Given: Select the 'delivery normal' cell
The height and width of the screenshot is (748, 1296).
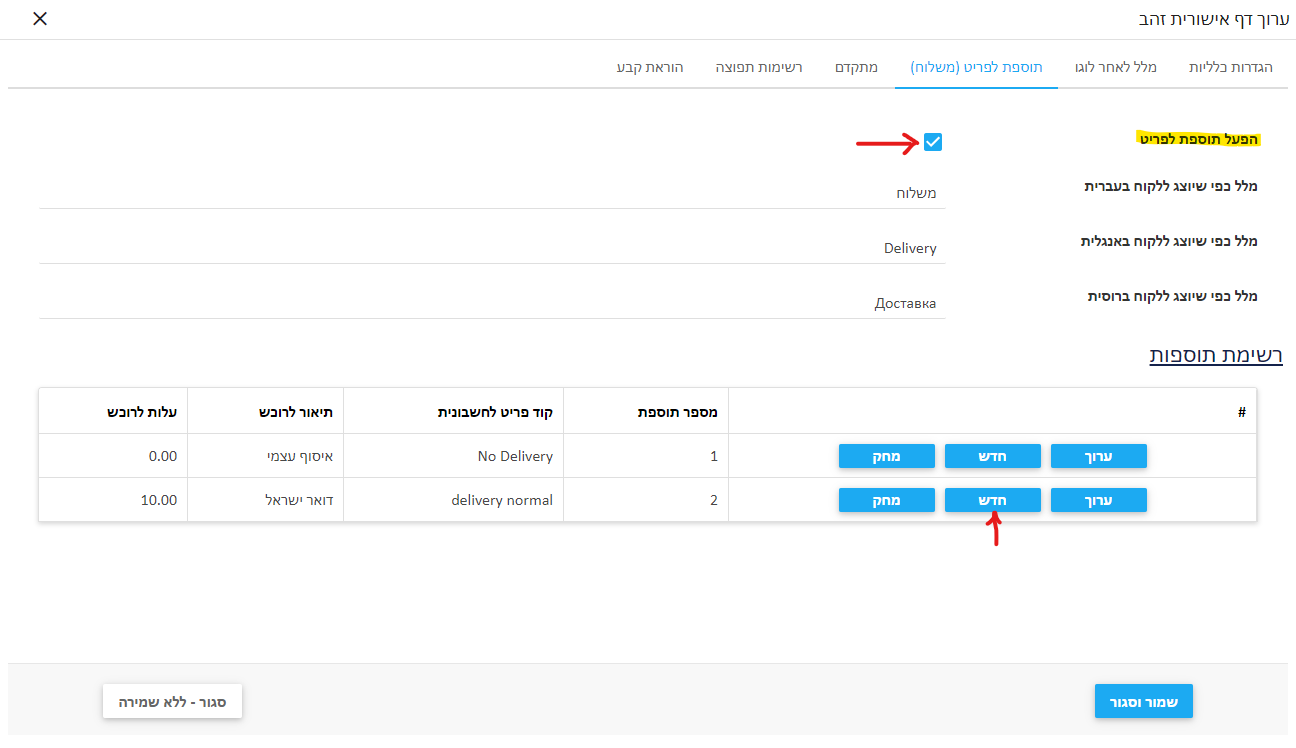Looking at the screenshot, I should click(x=454, y=500).
